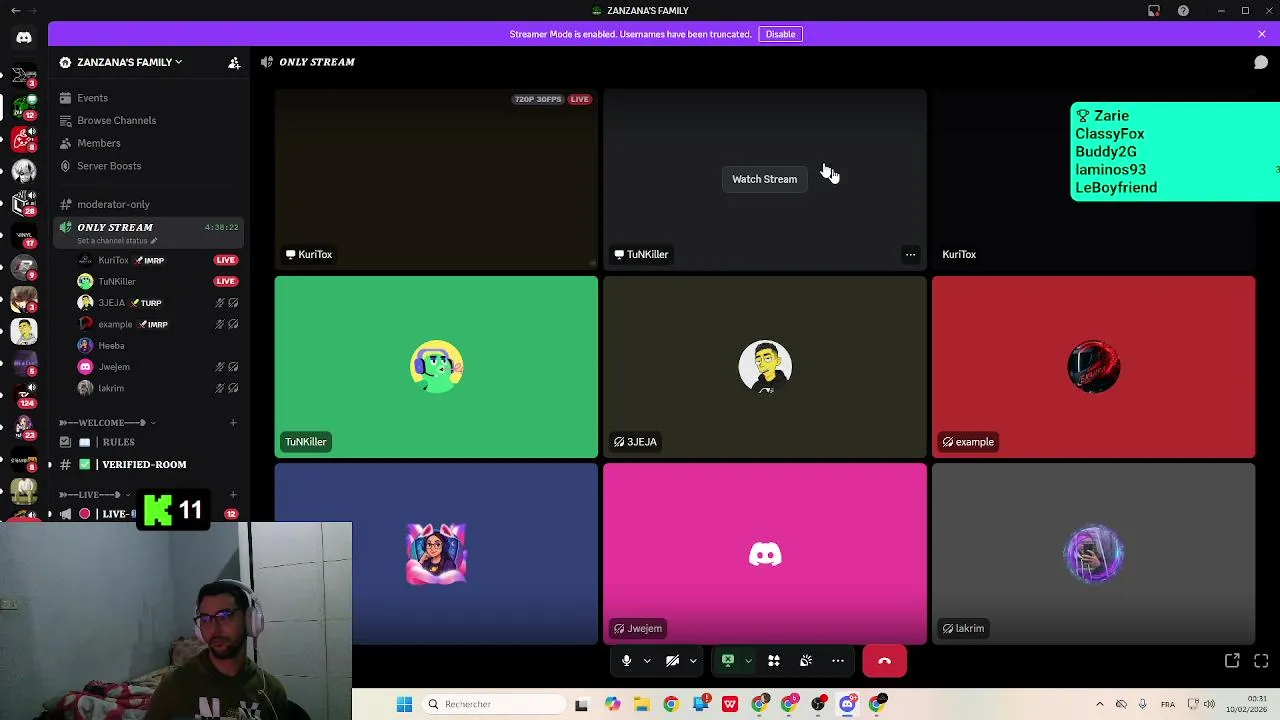The image size is (1280, 720).
Task: Click 3JEJA in the voice channel list
Action: pos(111,303)
